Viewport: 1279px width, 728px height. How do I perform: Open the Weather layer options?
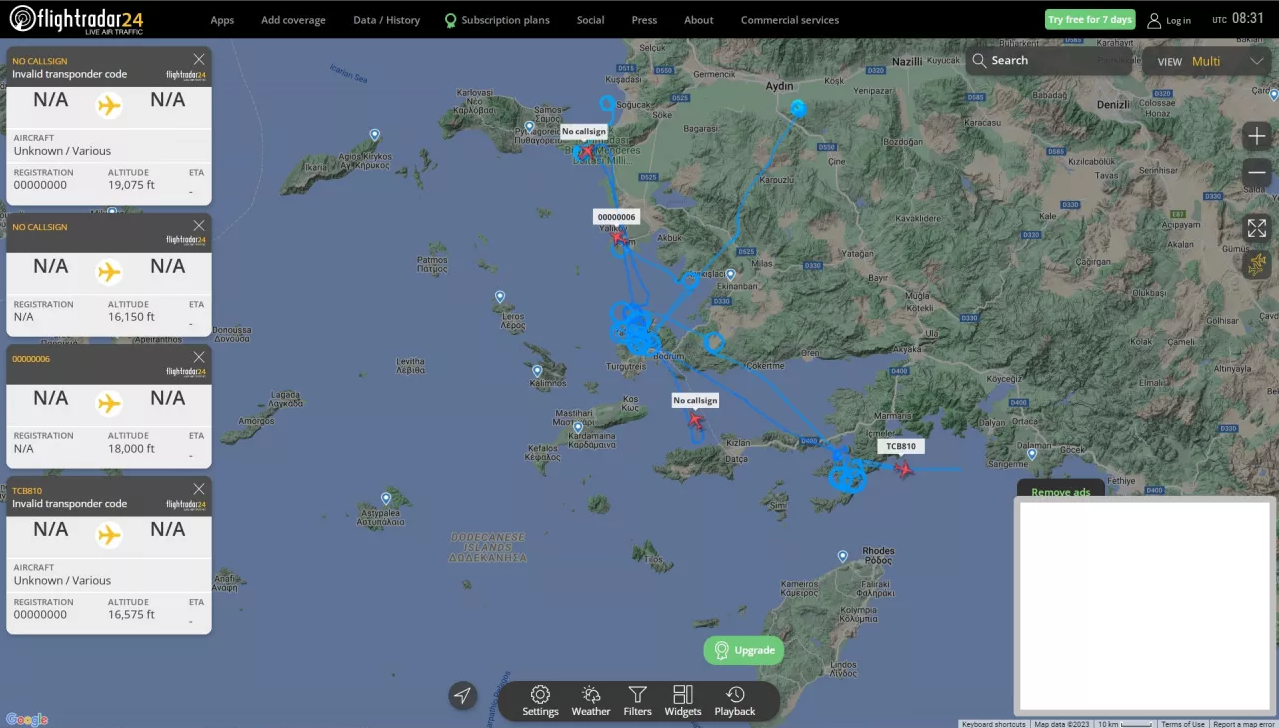click(590, 700)
